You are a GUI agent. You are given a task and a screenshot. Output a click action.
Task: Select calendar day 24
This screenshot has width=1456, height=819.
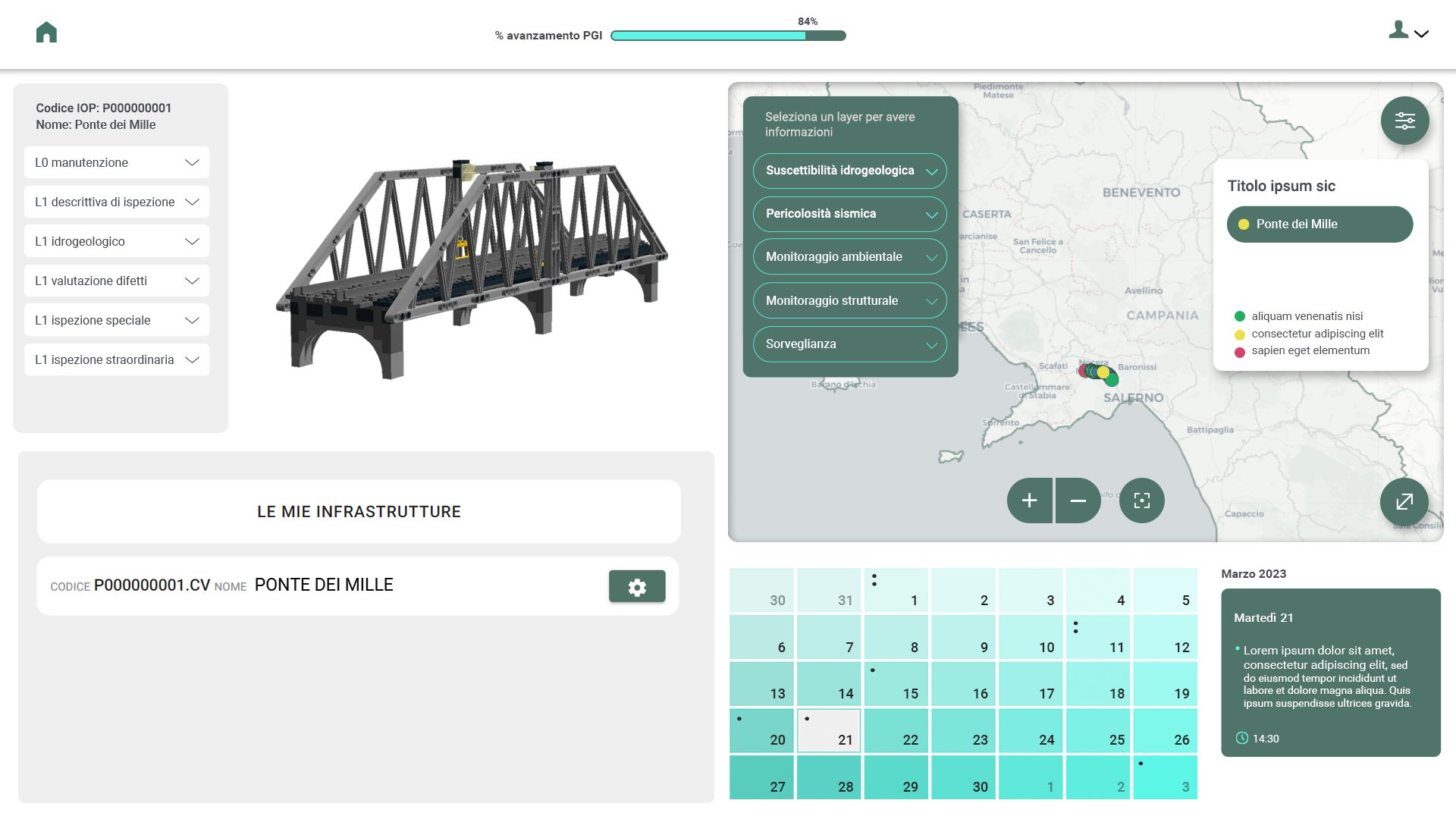(x=1031, y=731)
